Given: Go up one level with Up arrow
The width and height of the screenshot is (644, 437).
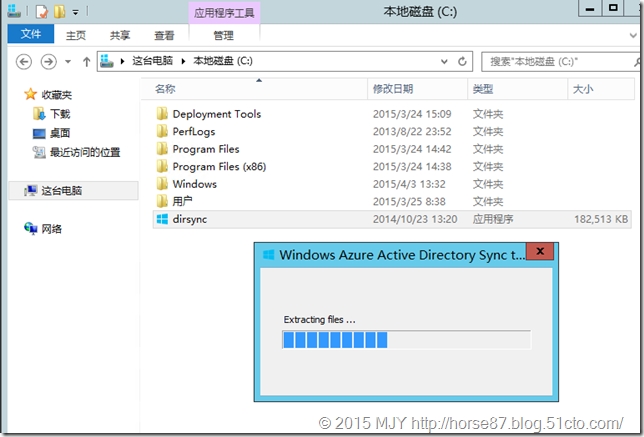Looking at the screenshot, I should [86, 62].
